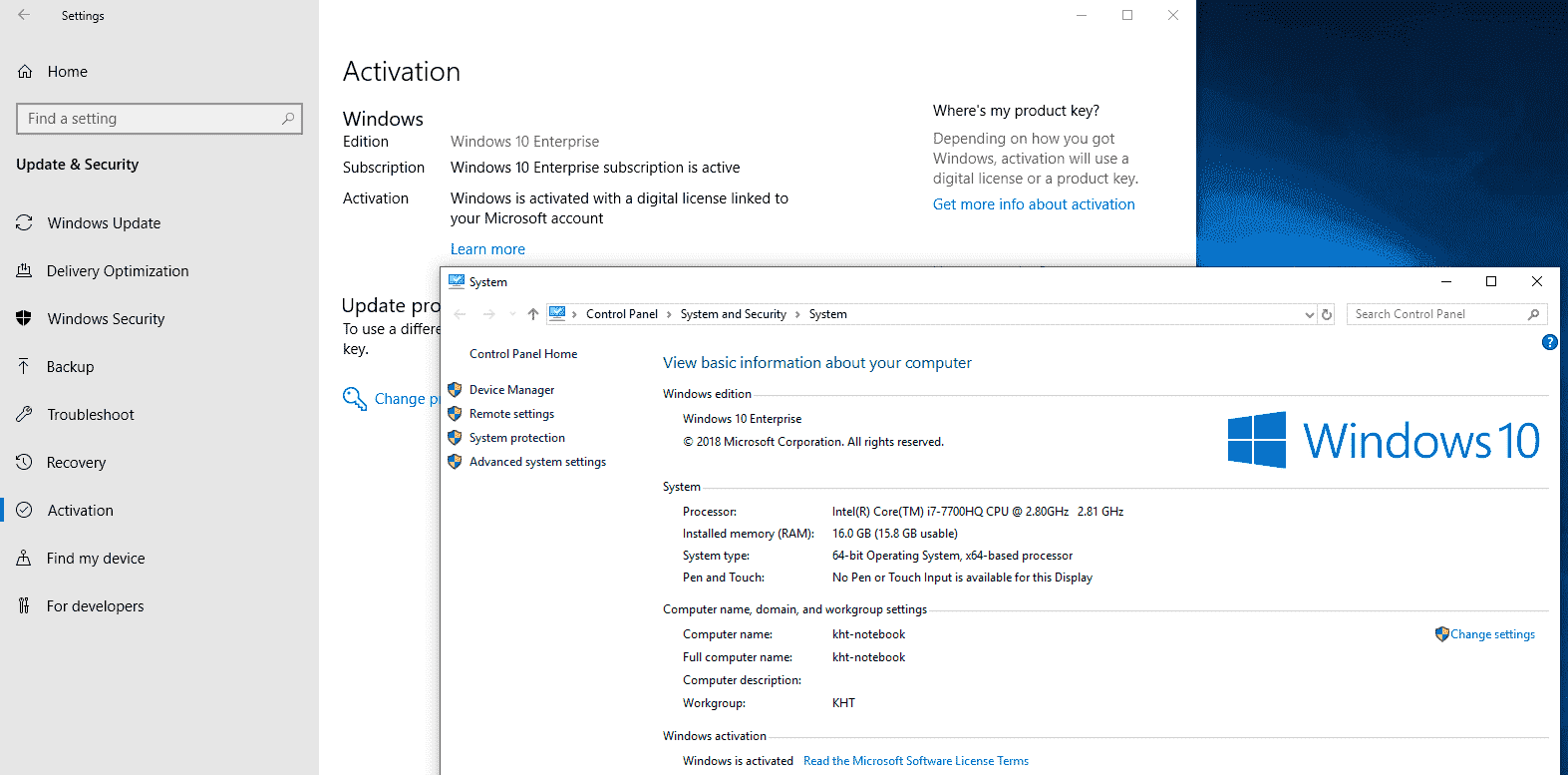Click the Backup upload arrow icon

pyautogui.click(x=24, y=366)
